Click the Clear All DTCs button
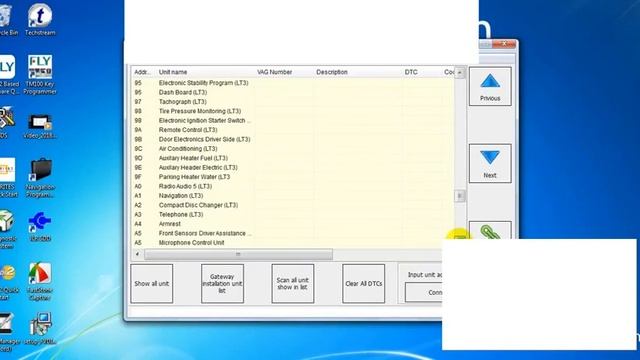Viewport: 640px width, 360px height. coord(363,284)
